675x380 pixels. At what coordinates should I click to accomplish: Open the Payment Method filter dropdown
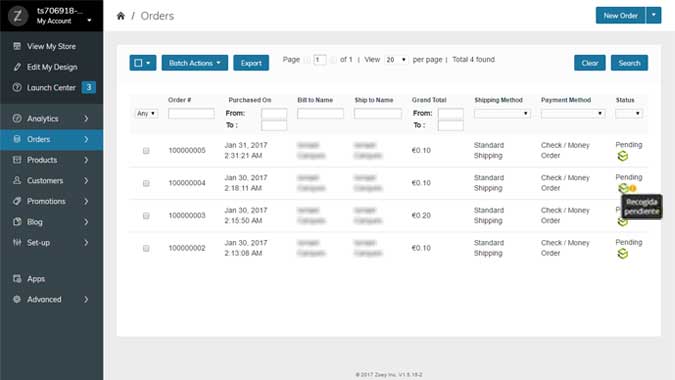pos(573,114)
